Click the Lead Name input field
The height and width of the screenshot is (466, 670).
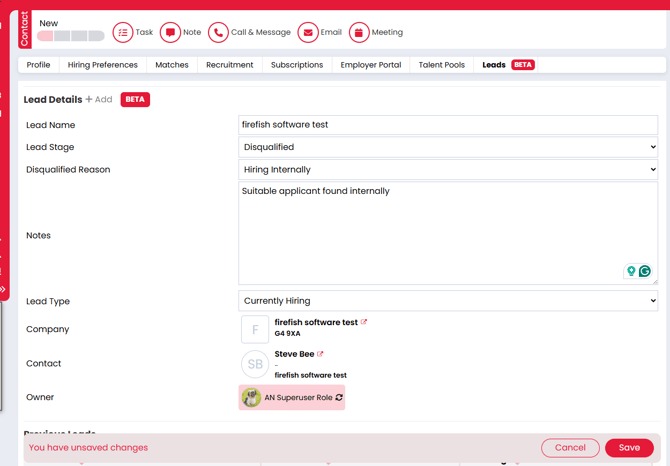[448, 125]
